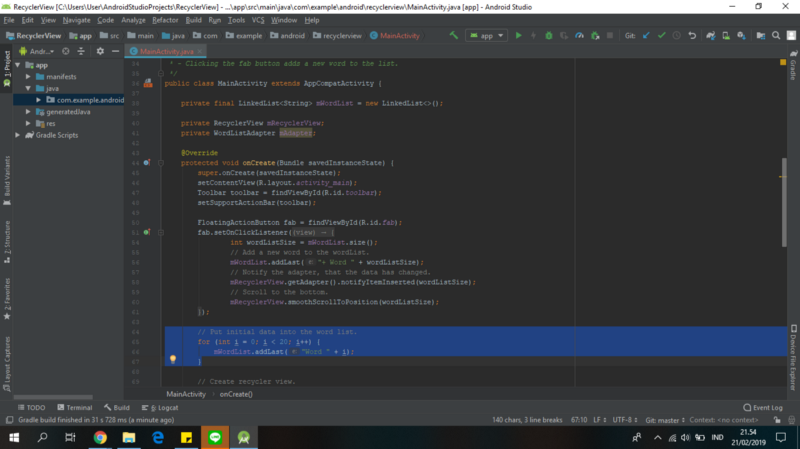Open the Event Log

click(763, 408)
